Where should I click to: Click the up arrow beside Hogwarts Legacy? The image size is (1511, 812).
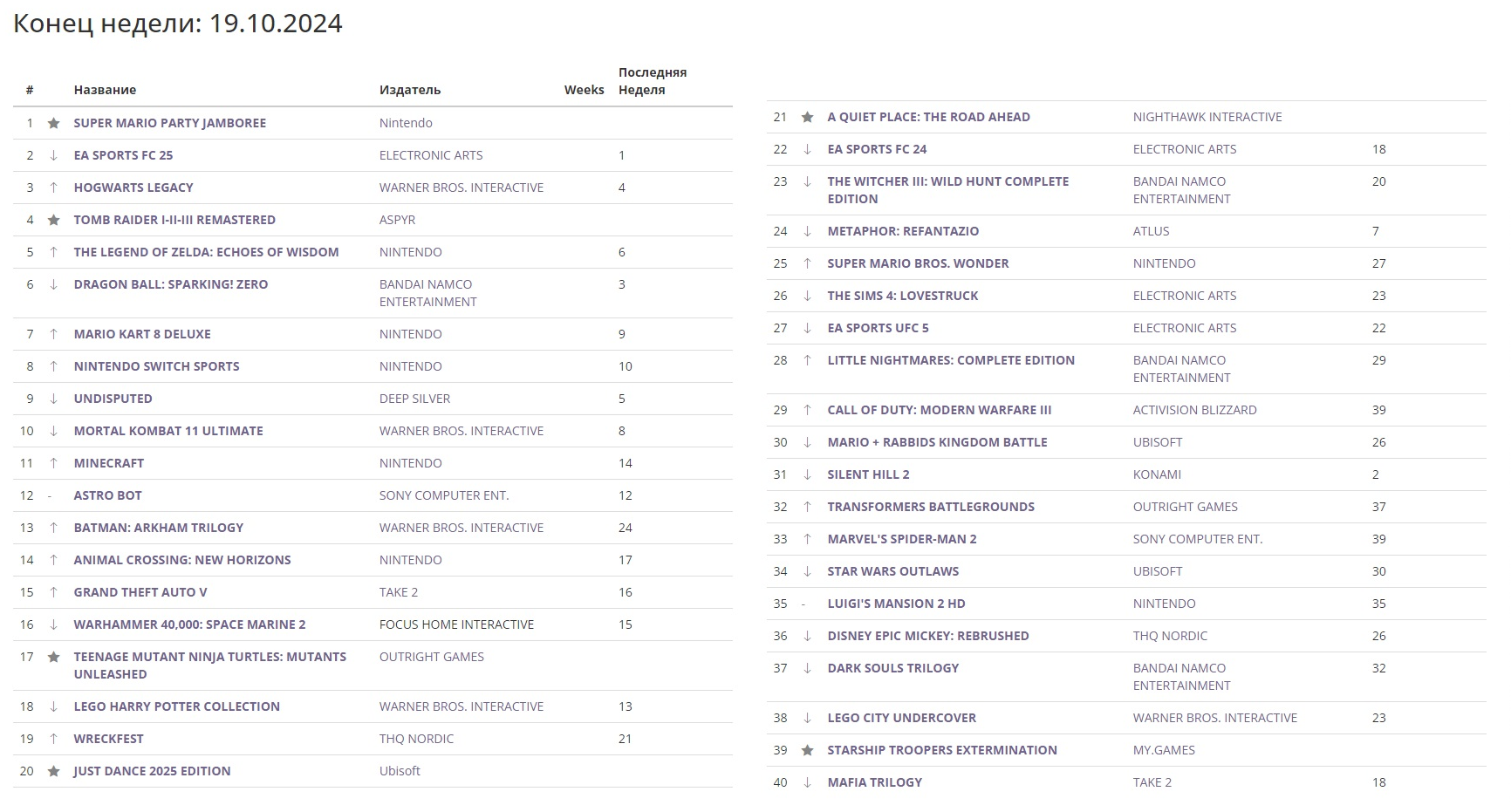click(53, 188)
